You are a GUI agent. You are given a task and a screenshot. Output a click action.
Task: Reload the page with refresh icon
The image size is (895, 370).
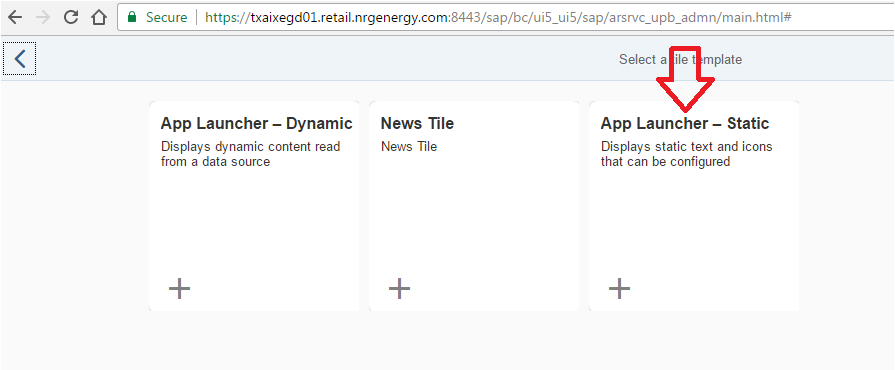[71, 17]
